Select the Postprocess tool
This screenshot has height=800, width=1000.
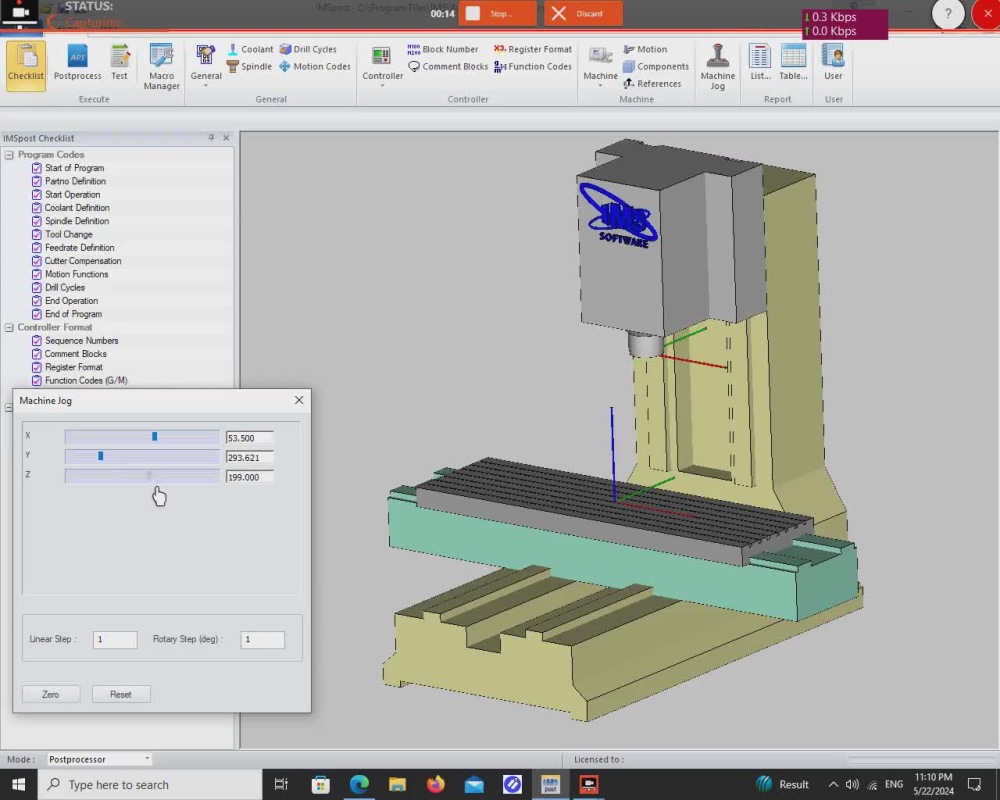coord(77,64)
